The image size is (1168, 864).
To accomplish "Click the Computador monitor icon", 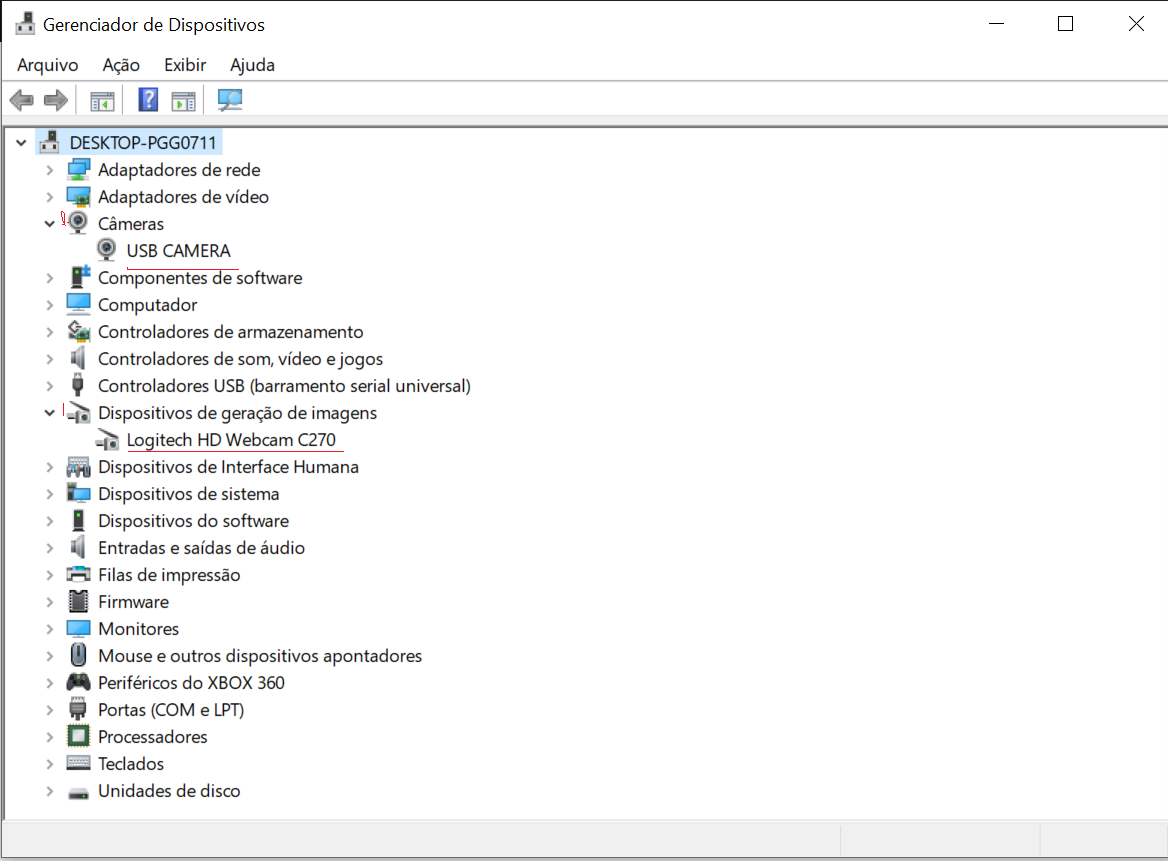I will point(78,305).
